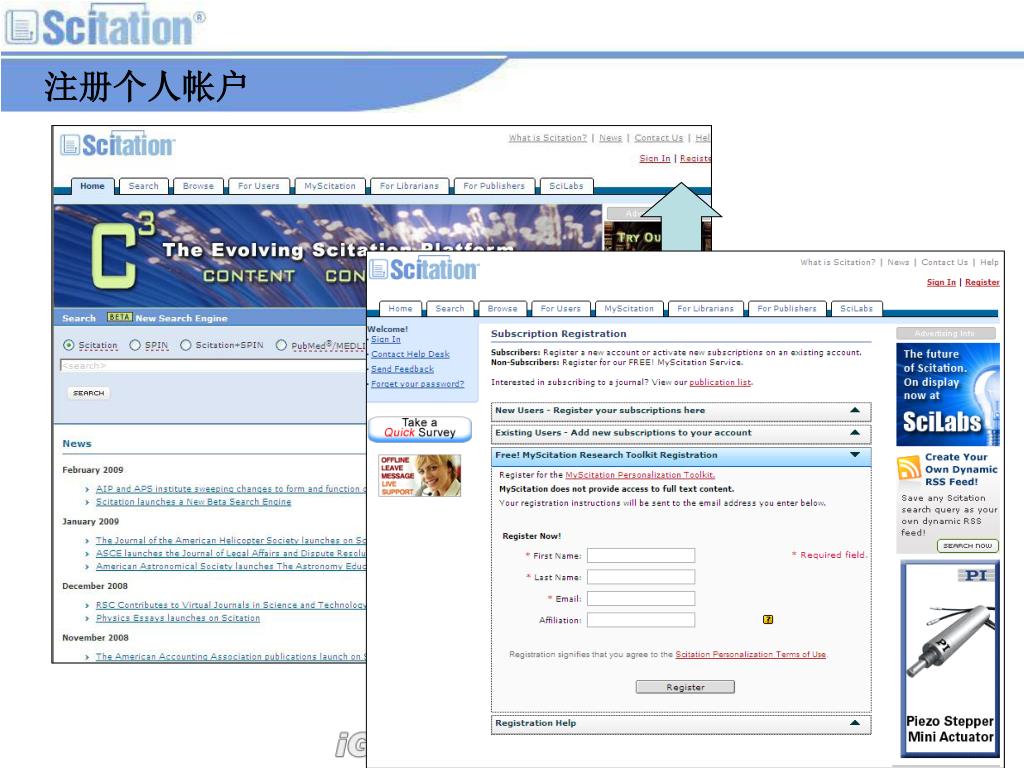Open the Piezo Stepper Mini Actuator advertisement

[x=950, y=658]
